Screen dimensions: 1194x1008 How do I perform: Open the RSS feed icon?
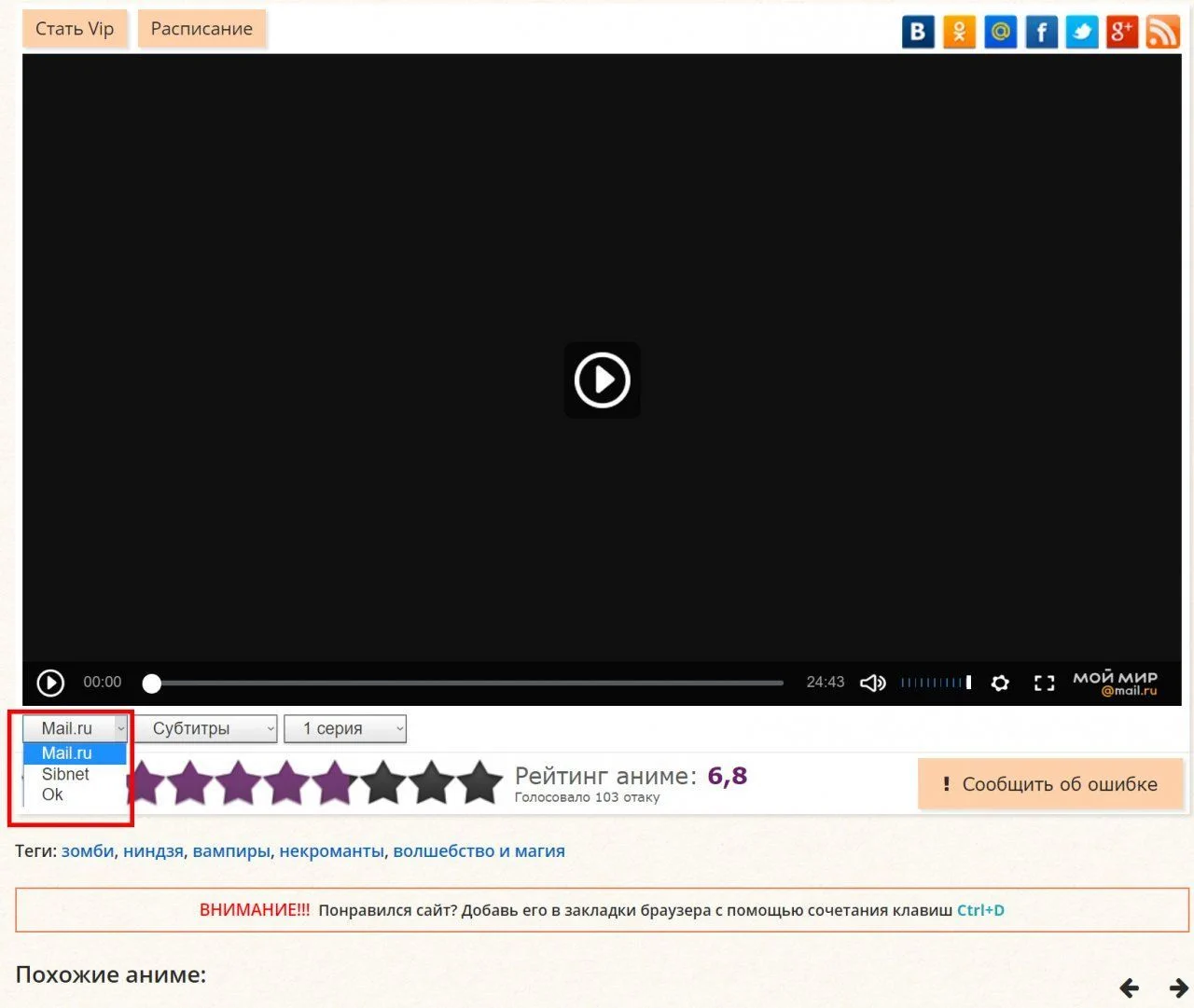pos(1163,32)
